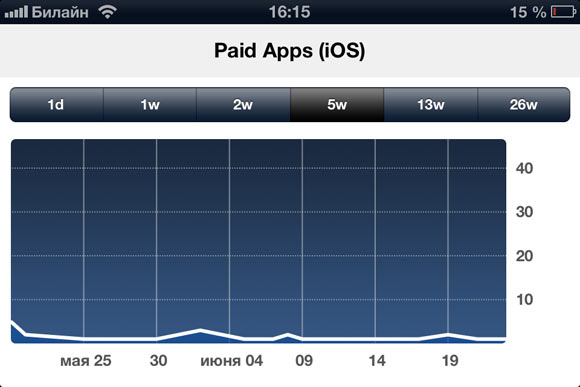
Task: Tap the Билайн carrier label
Action: tap(60, 12)
